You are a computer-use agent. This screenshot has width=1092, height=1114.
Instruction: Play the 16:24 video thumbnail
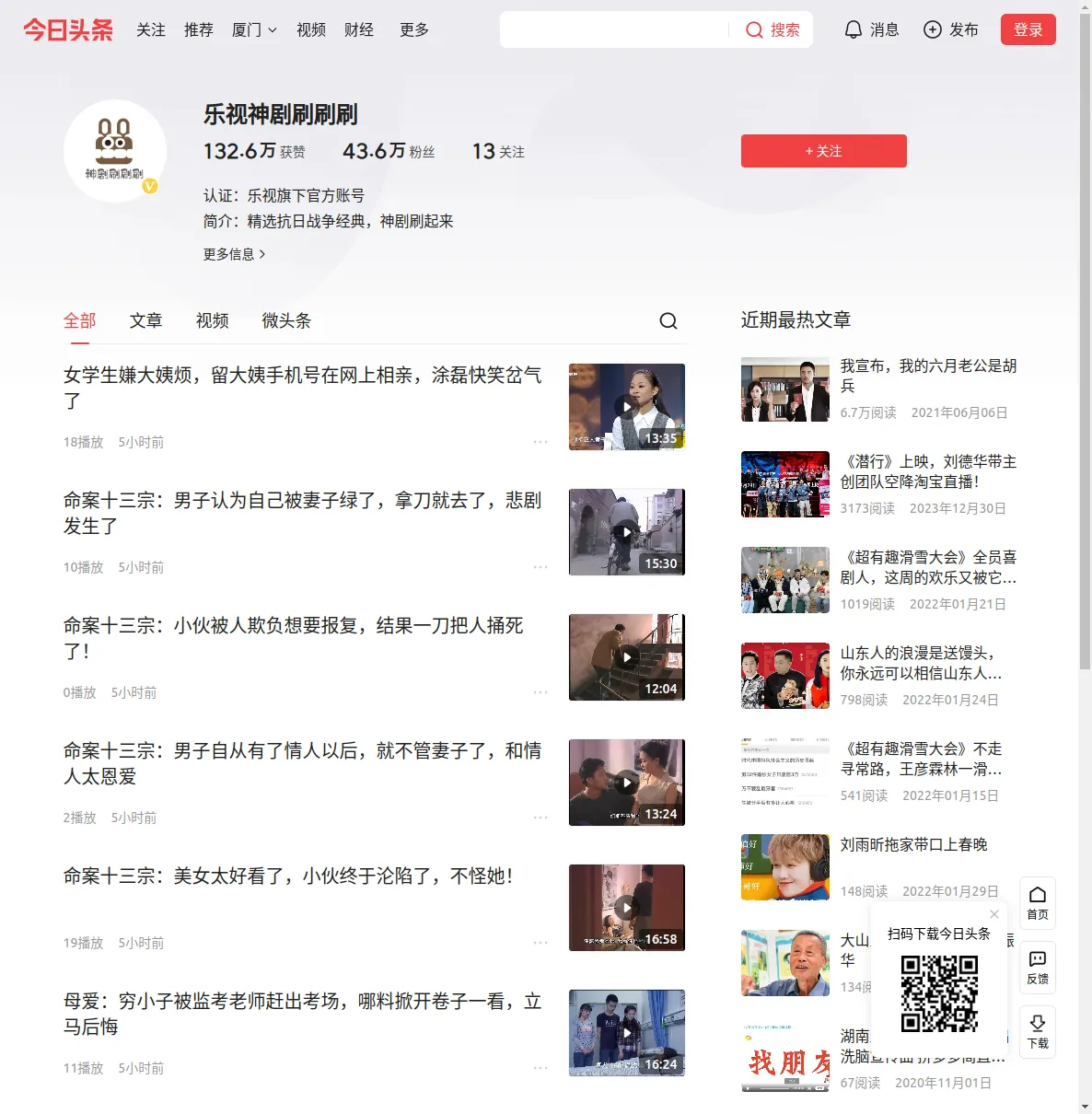coord(627,1033)
